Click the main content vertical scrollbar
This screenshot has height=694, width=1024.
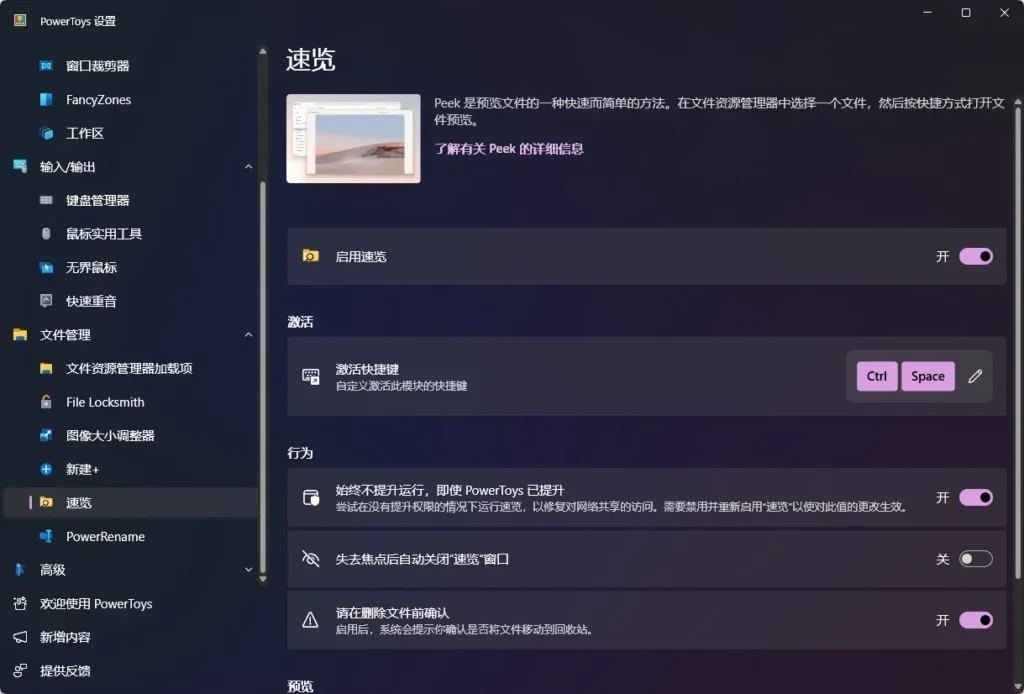[1017, 343]
